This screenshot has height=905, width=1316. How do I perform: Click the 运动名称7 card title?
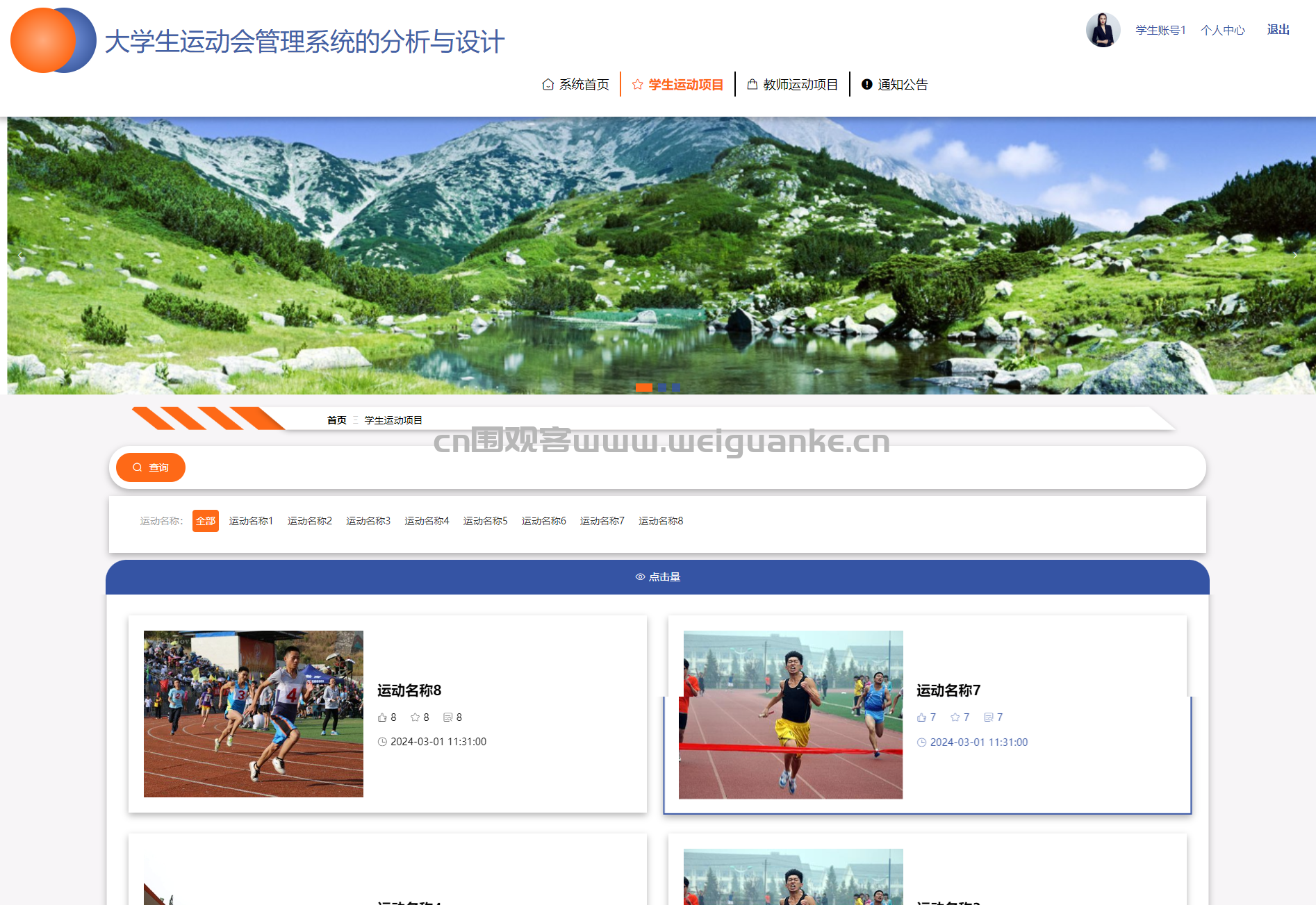coord(948,690)
